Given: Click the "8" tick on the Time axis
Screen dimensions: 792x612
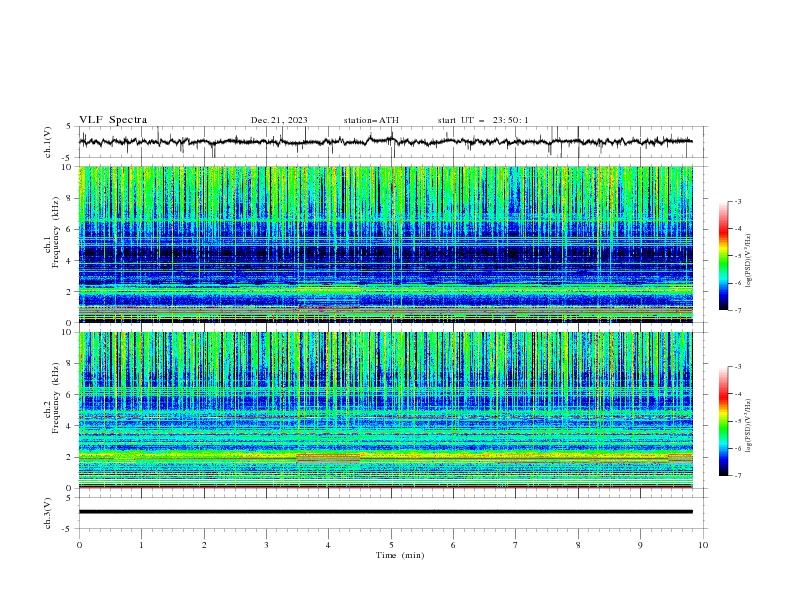Looking at the screenshot, I should tap(578, 545).
